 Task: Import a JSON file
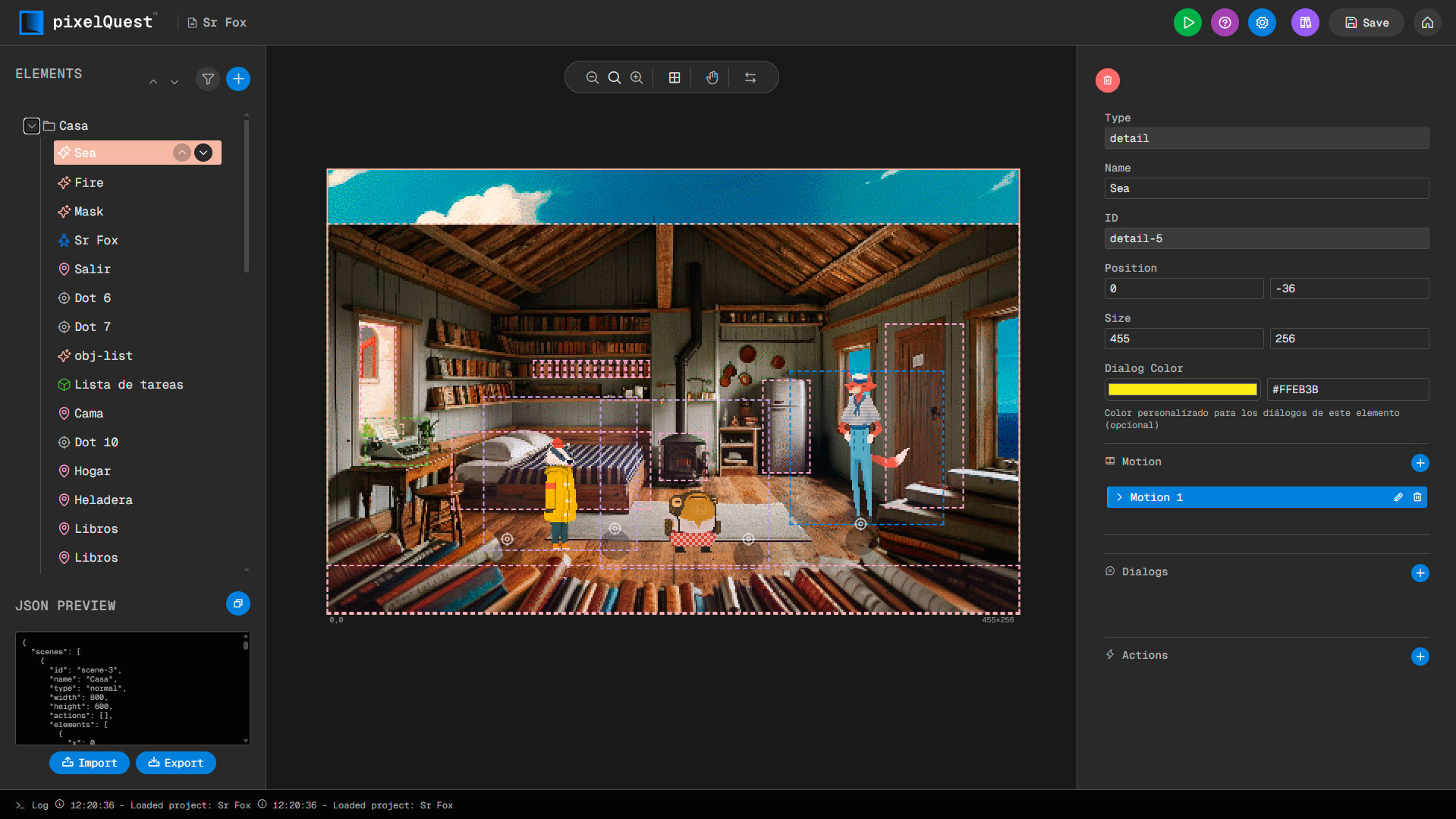click(89, 762)
